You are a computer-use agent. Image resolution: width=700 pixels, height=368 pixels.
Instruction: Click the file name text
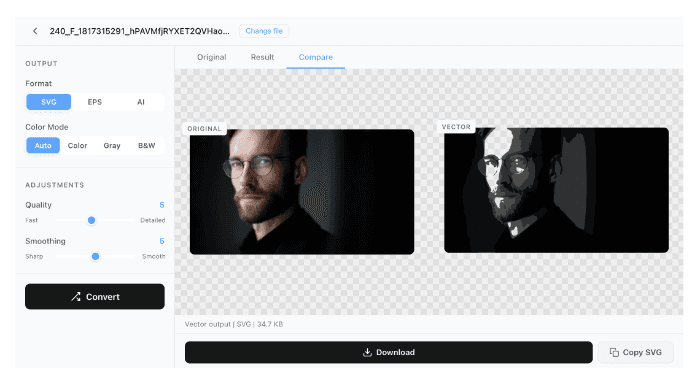coord(139,31)
